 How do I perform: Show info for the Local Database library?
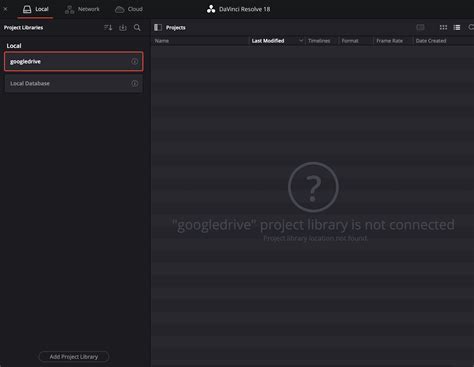point(135,83)
